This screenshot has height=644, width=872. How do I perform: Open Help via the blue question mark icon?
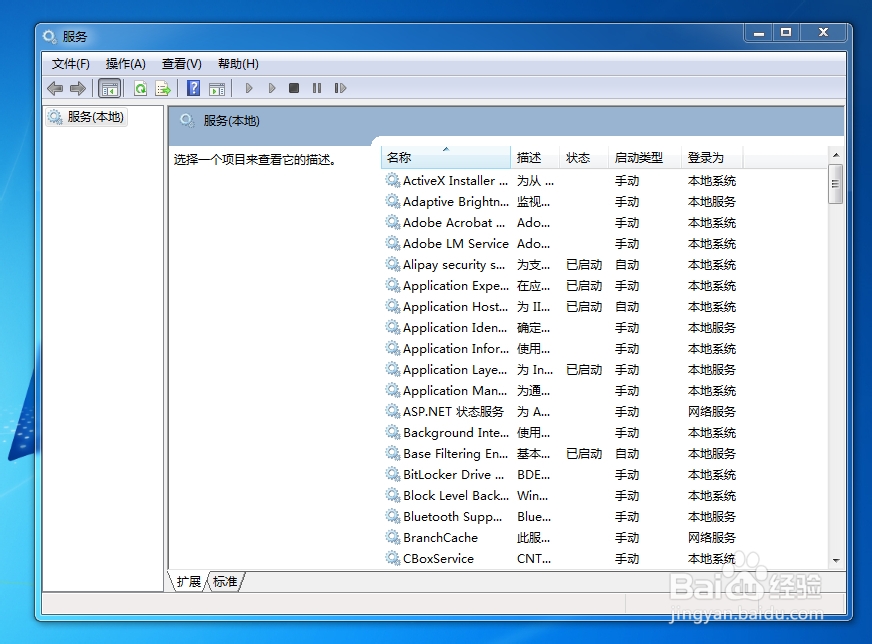192,88
